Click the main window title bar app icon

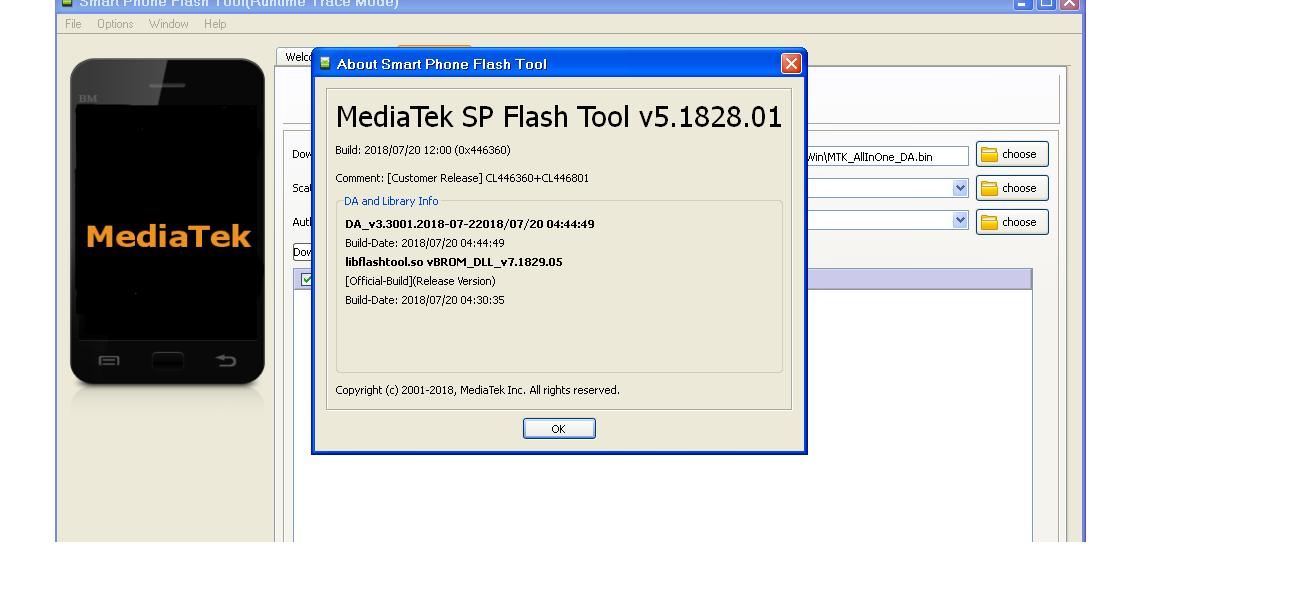[67, 3]
